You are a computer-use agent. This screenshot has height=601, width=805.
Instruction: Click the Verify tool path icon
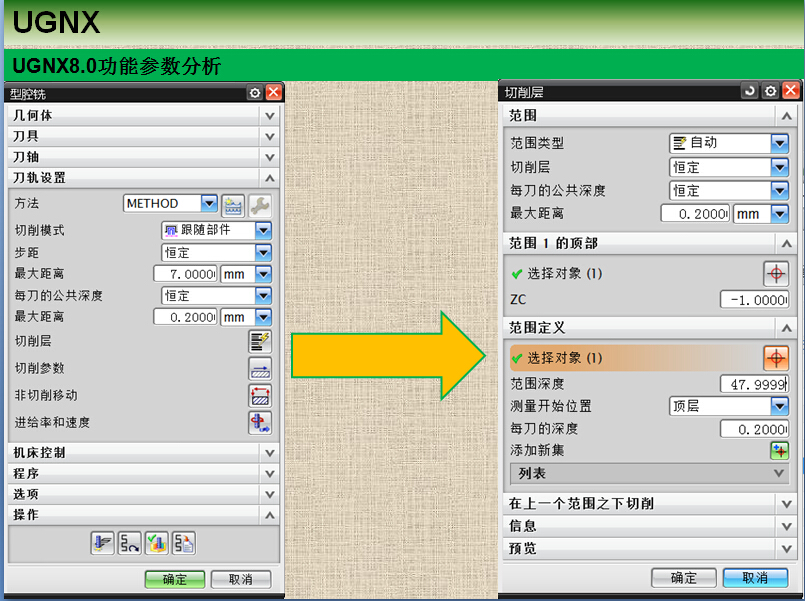(x=157, y=543)
